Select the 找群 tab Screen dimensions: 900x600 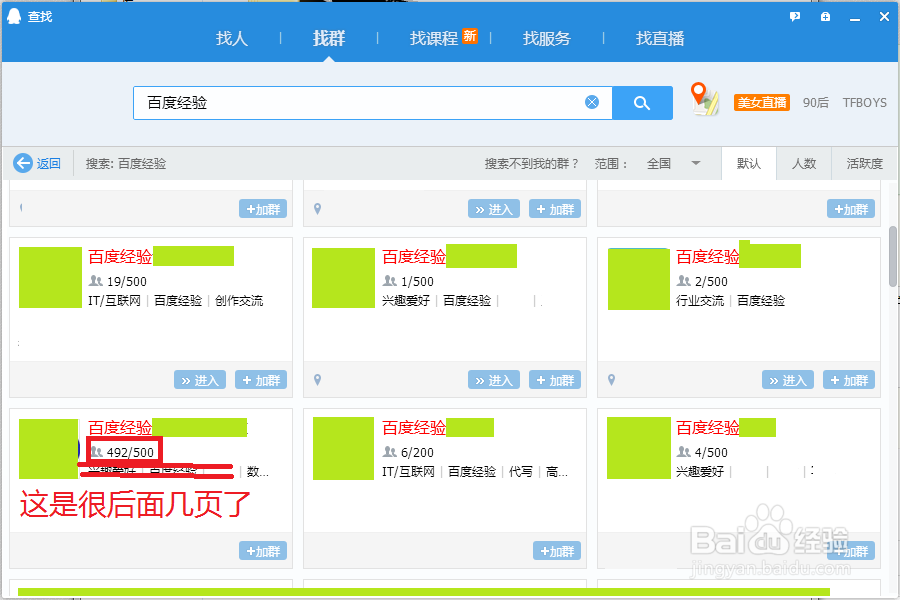[329, 38]
